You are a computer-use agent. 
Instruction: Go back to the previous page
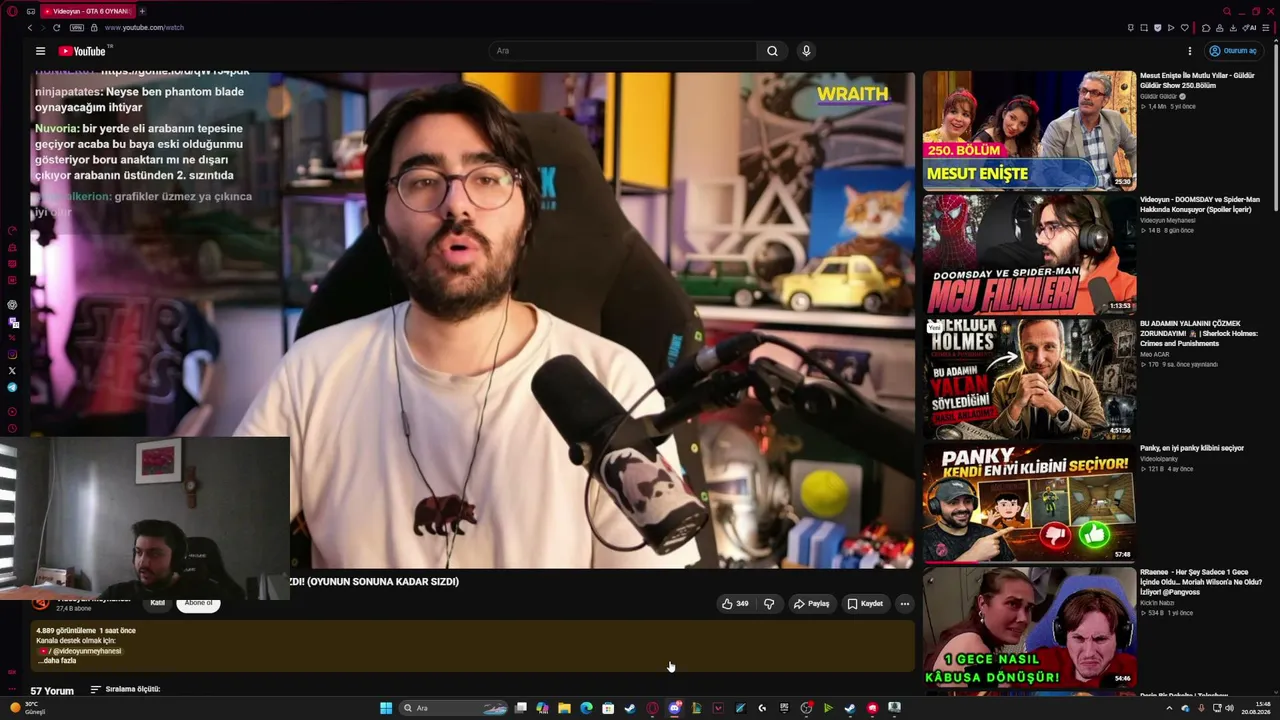coord(30,28)
